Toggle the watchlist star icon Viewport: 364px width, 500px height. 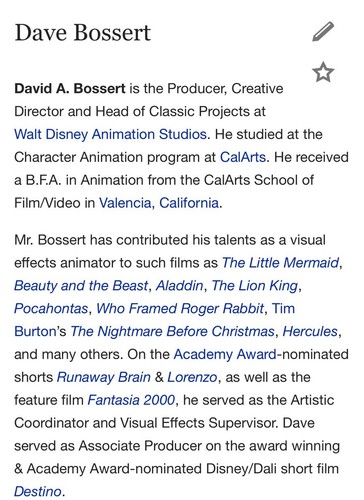coord(323,72)
